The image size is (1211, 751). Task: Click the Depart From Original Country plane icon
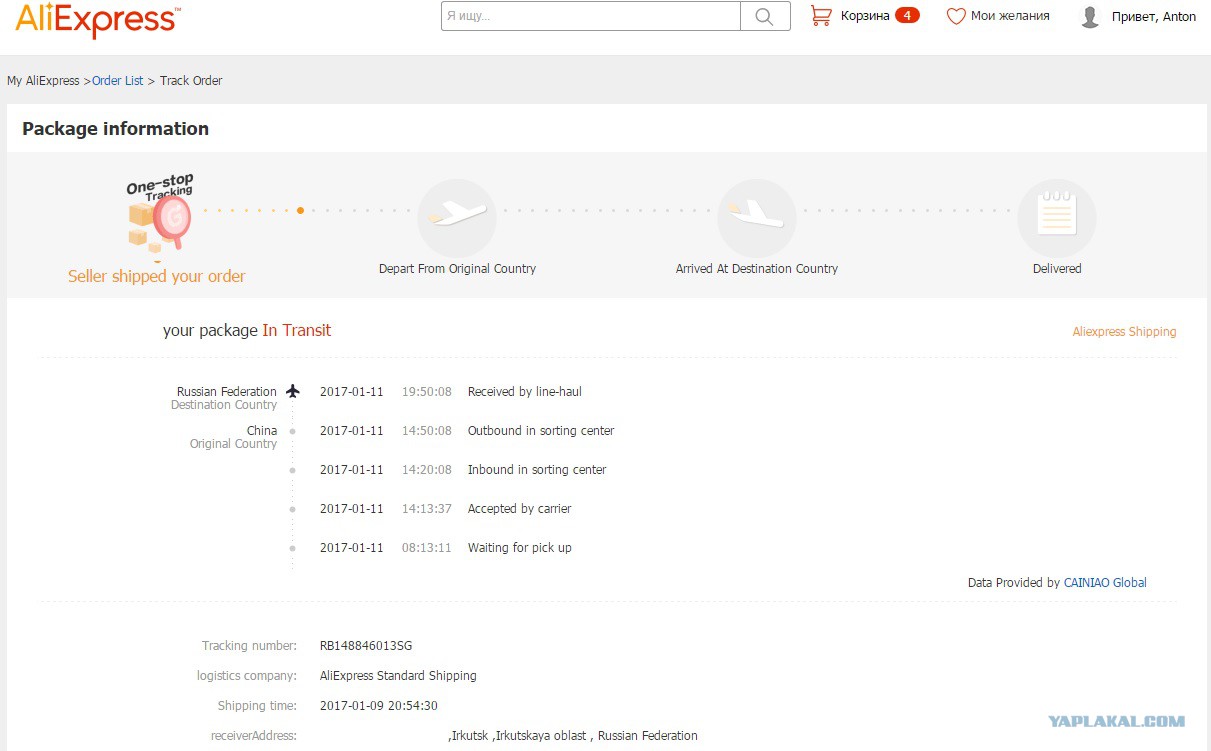point(456,217)
